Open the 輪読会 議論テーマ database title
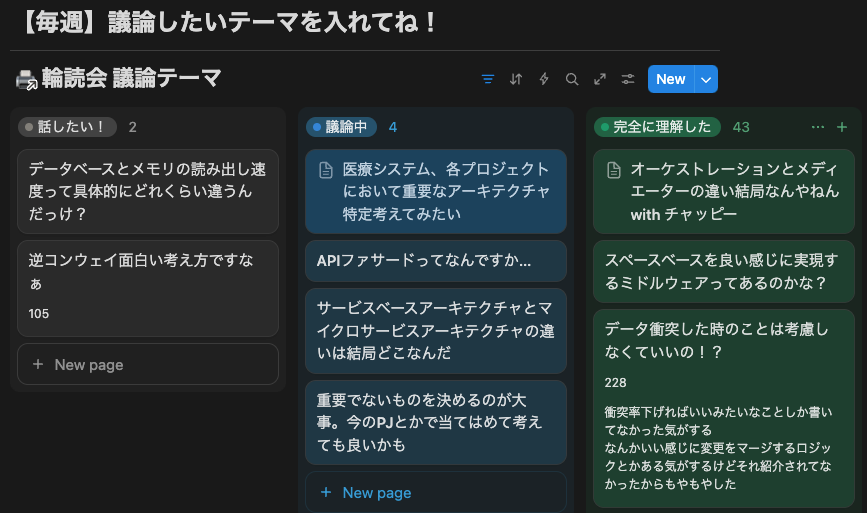Screen dimensions: 867x513 click(132, 78)
